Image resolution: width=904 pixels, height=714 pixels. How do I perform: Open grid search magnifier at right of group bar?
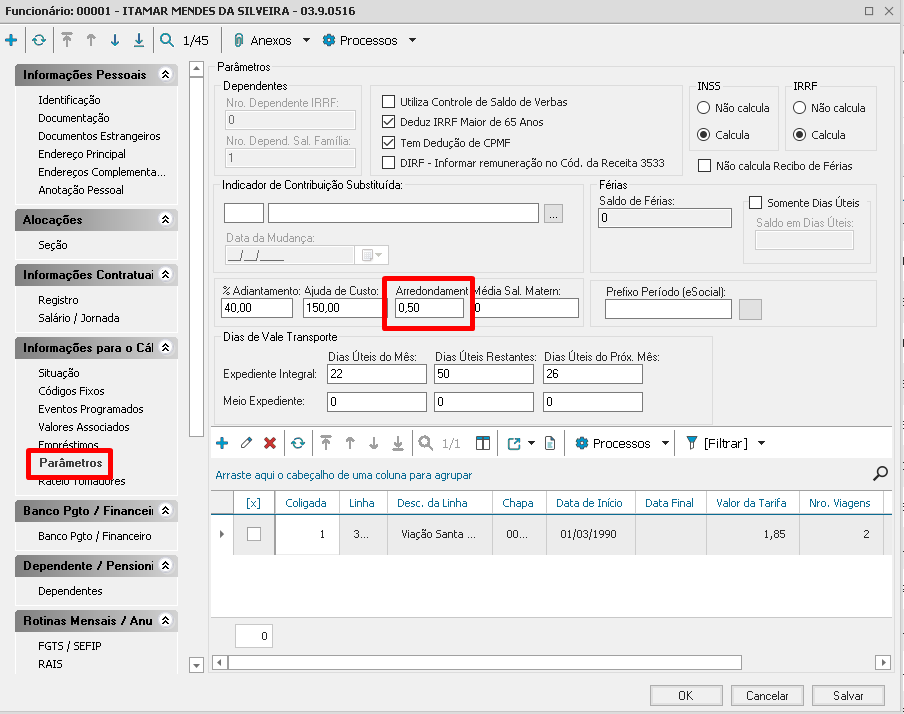(880, 474)
